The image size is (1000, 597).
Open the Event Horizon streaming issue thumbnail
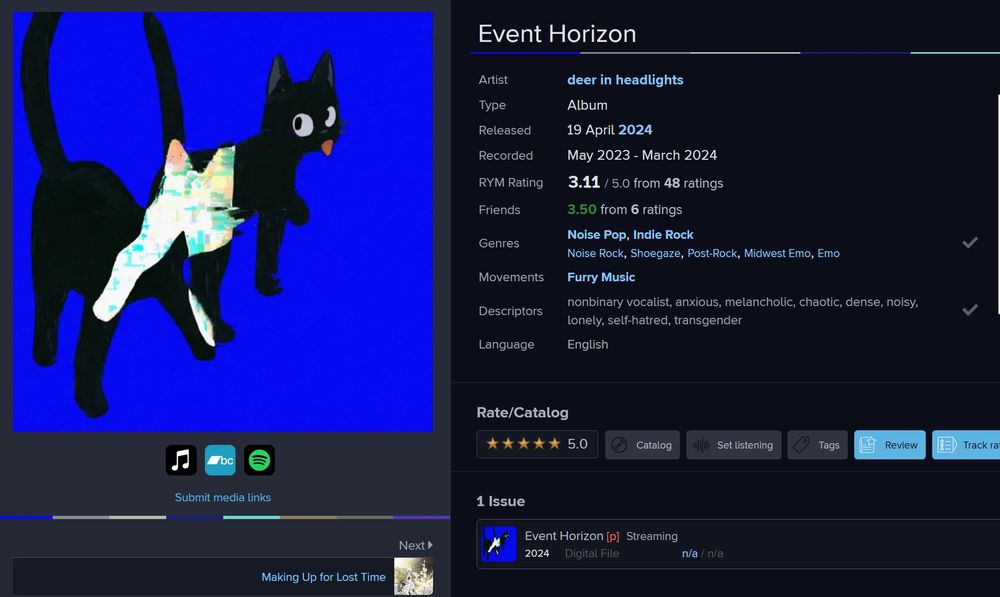499,544
